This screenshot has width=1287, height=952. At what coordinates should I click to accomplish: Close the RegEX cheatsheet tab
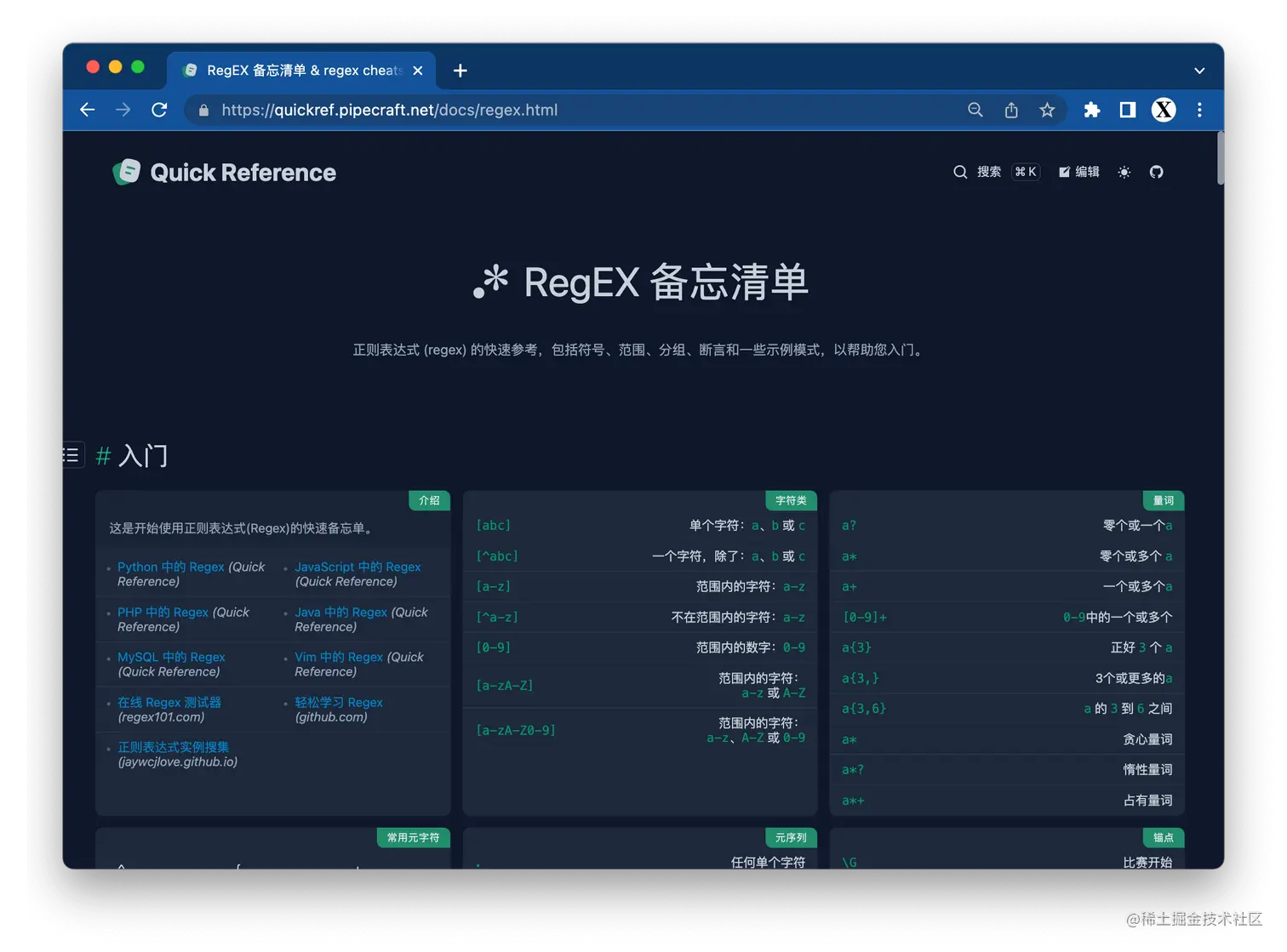click(x=418, y=71)
